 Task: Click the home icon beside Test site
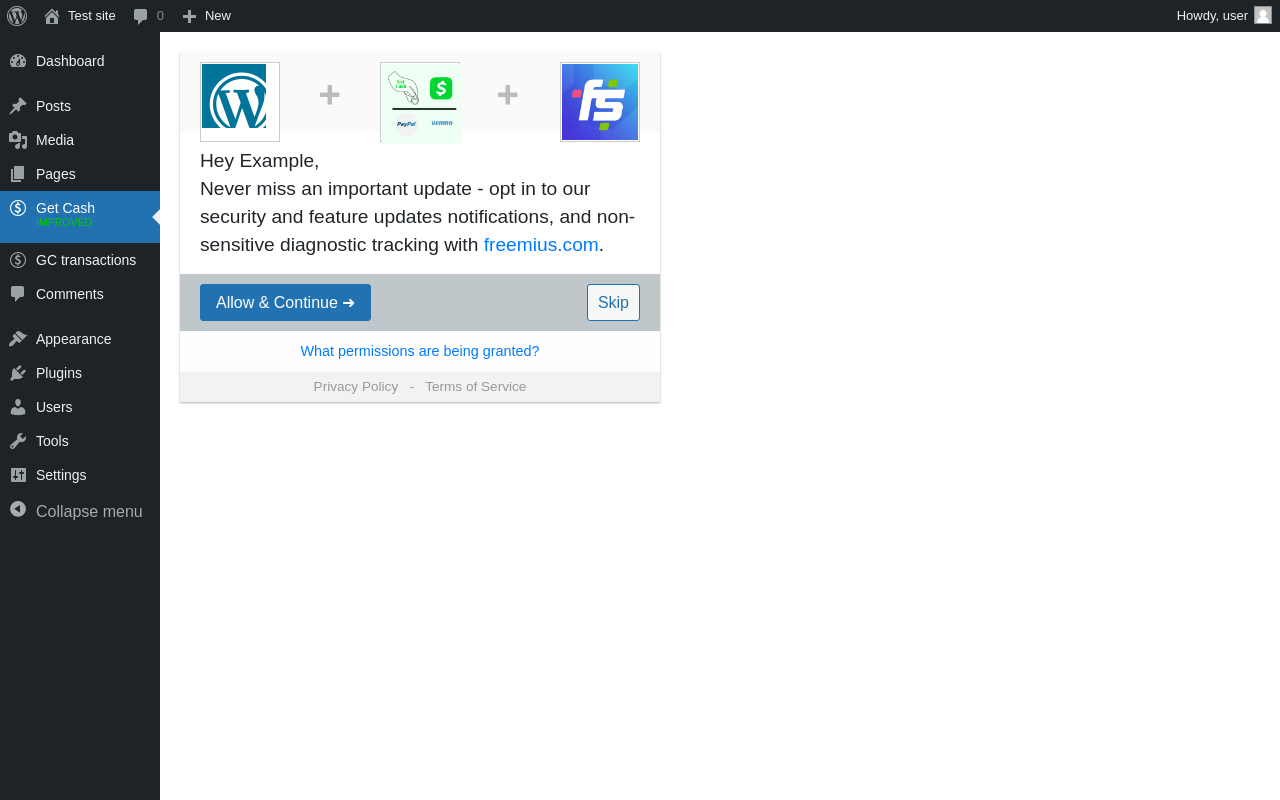(x=52, y=16)
